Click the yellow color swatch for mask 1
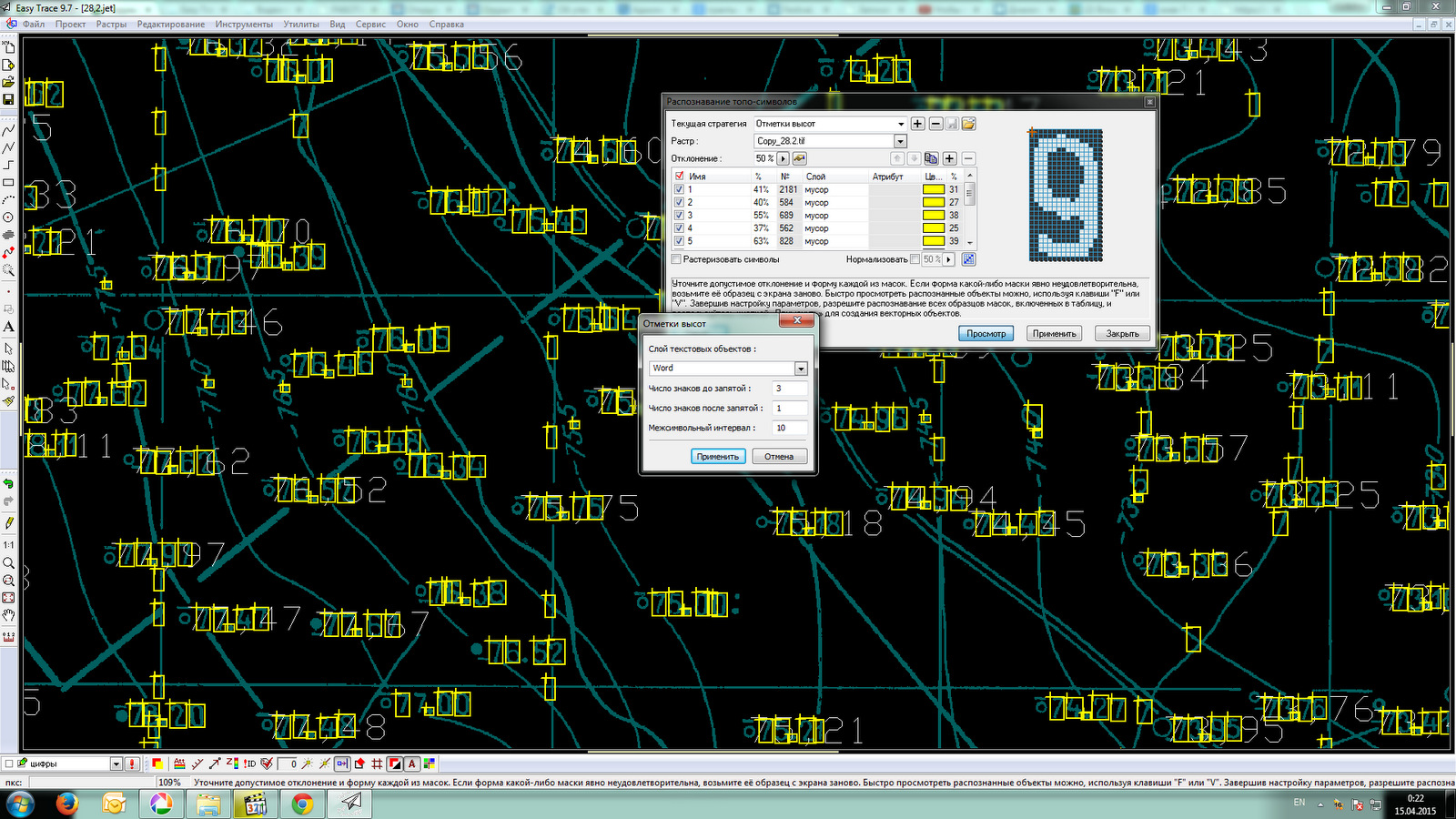 (933, 190)
